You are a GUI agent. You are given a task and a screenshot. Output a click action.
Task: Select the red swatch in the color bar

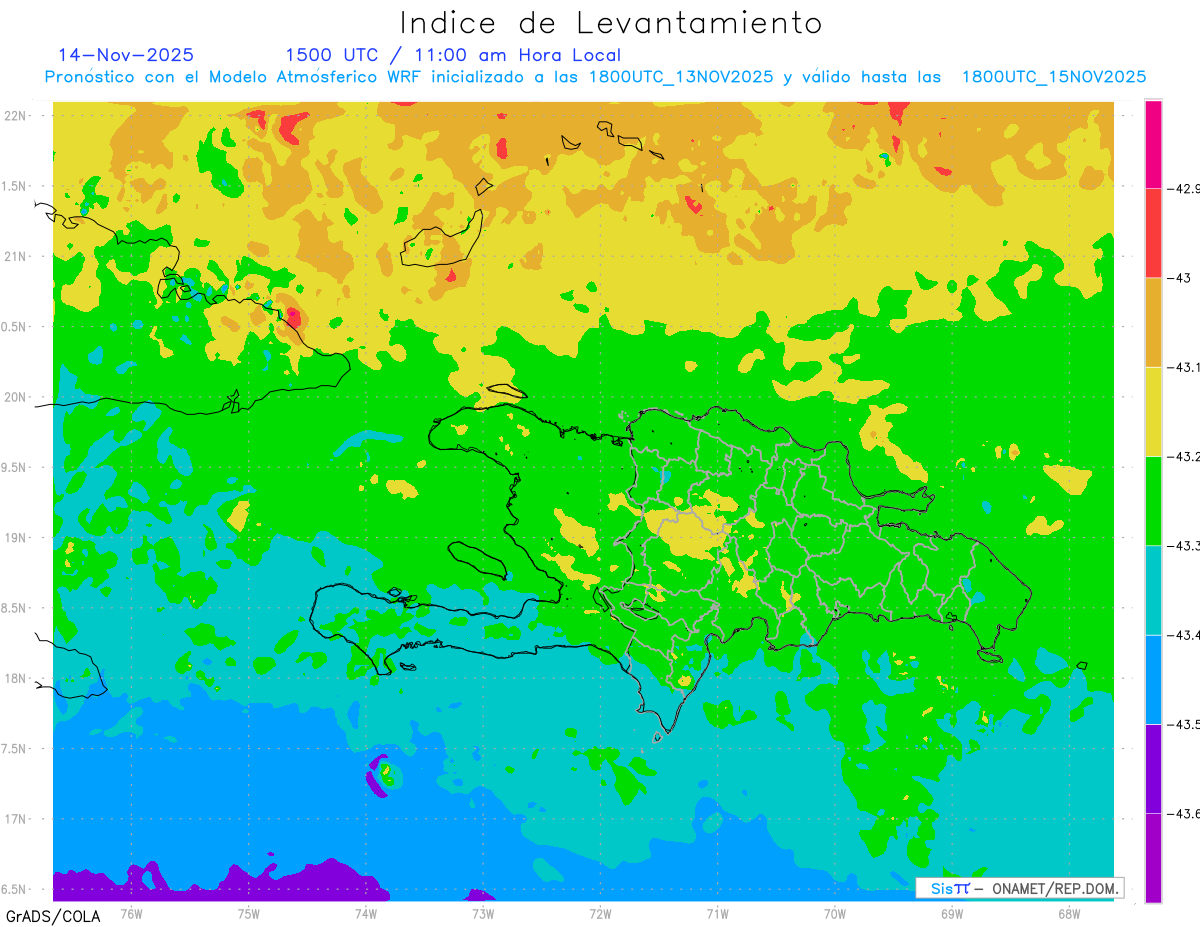[x=1153, y=233]
